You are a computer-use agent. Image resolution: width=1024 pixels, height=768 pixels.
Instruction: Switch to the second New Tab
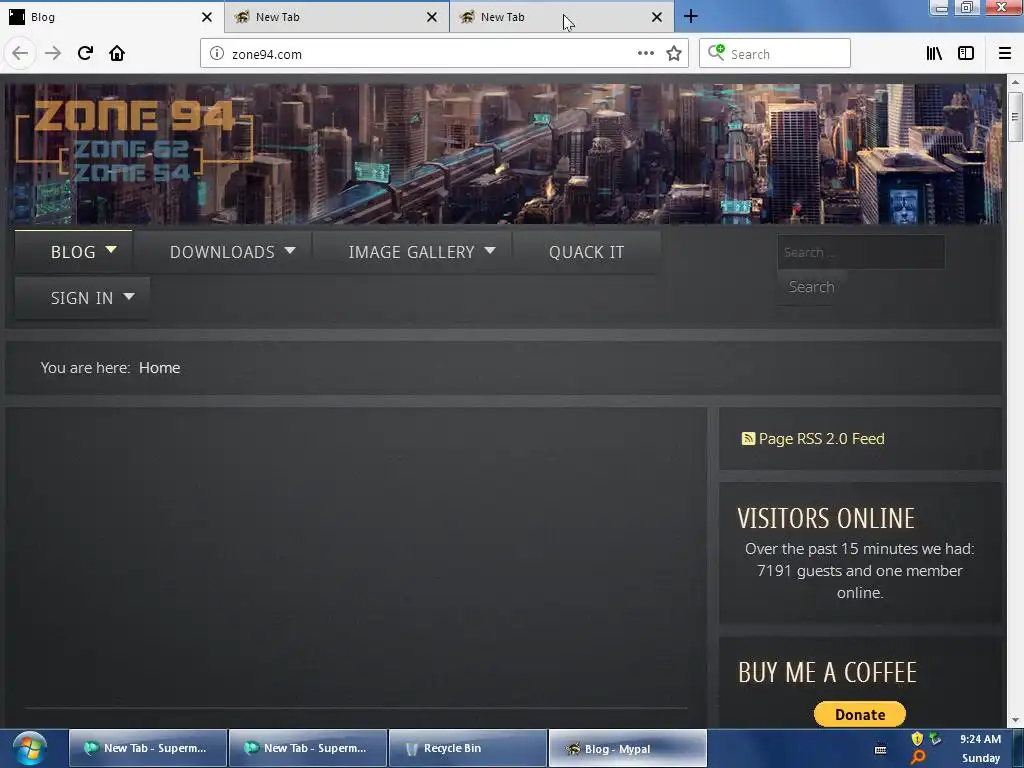pos(337,17)
